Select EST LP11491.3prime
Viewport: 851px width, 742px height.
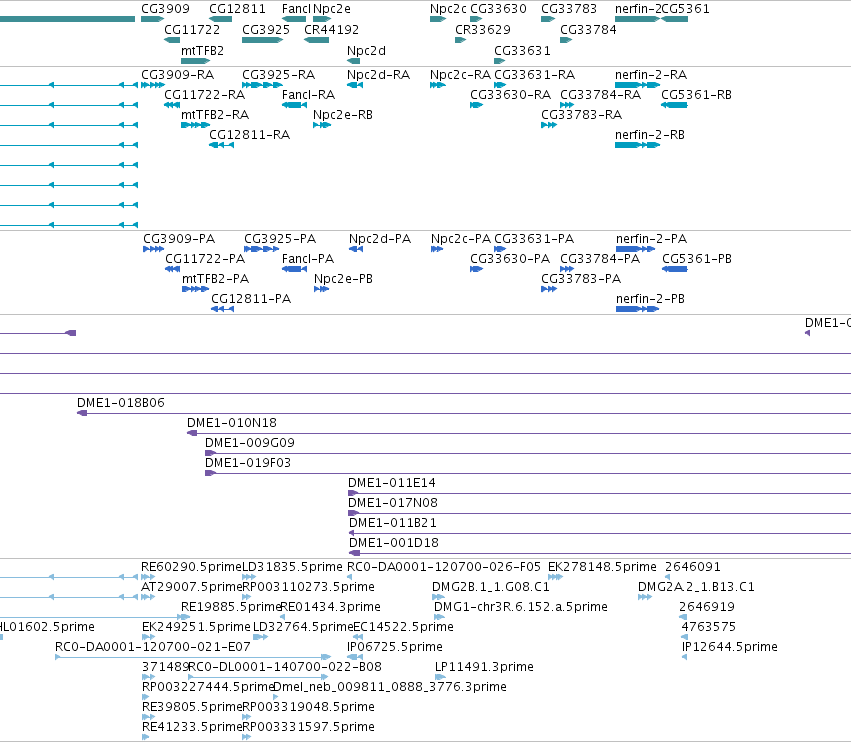click(x=440, y=677)
